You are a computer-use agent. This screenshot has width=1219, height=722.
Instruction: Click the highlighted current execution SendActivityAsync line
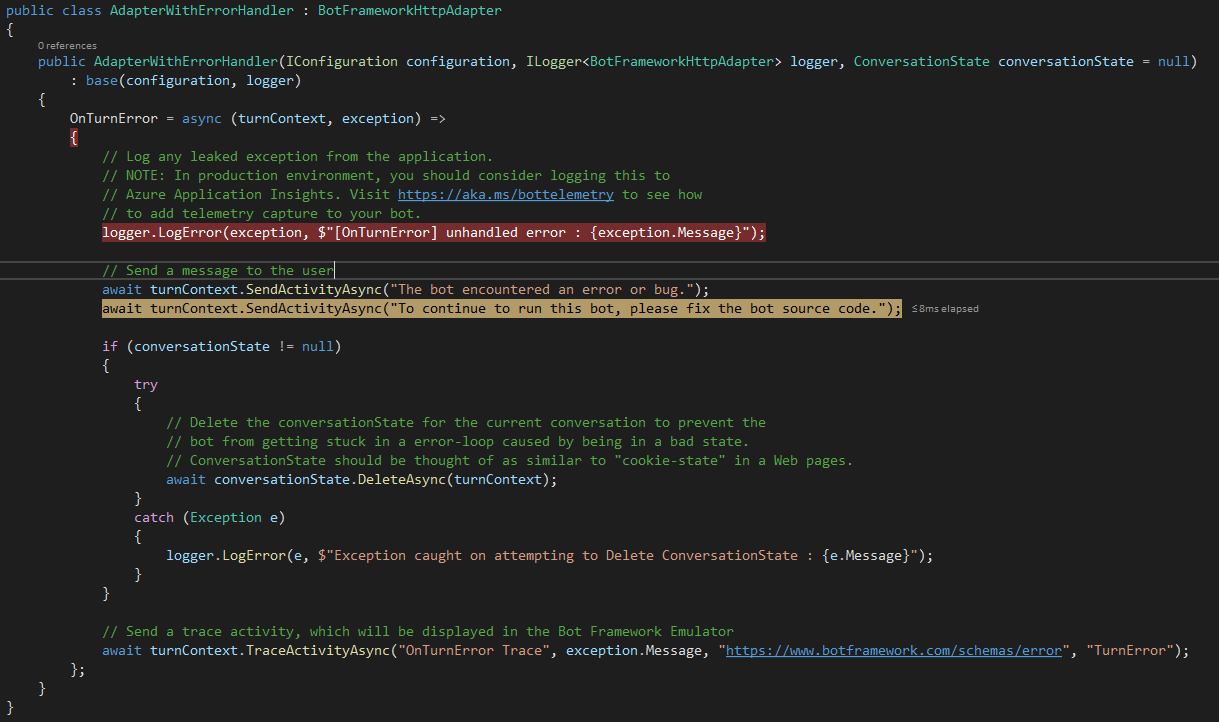tap(502, 308)
